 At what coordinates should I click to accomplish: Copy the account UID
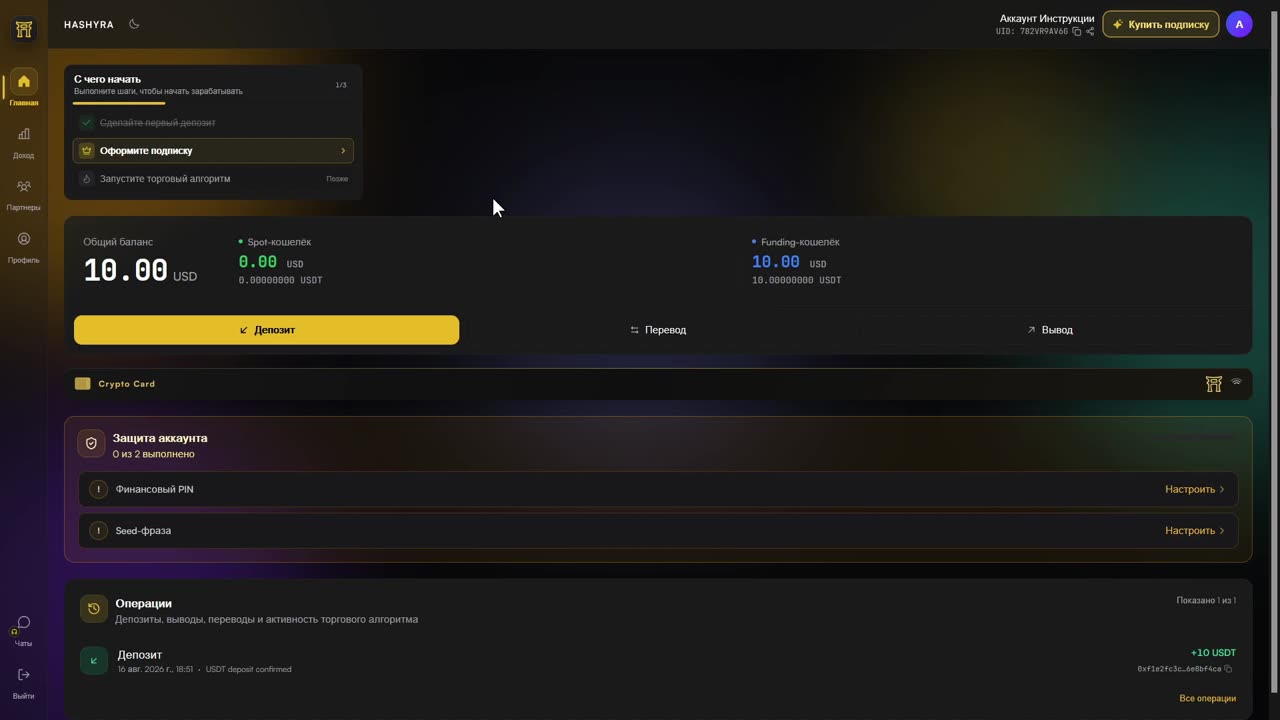pyautogui.click(x=1077, y=32)
